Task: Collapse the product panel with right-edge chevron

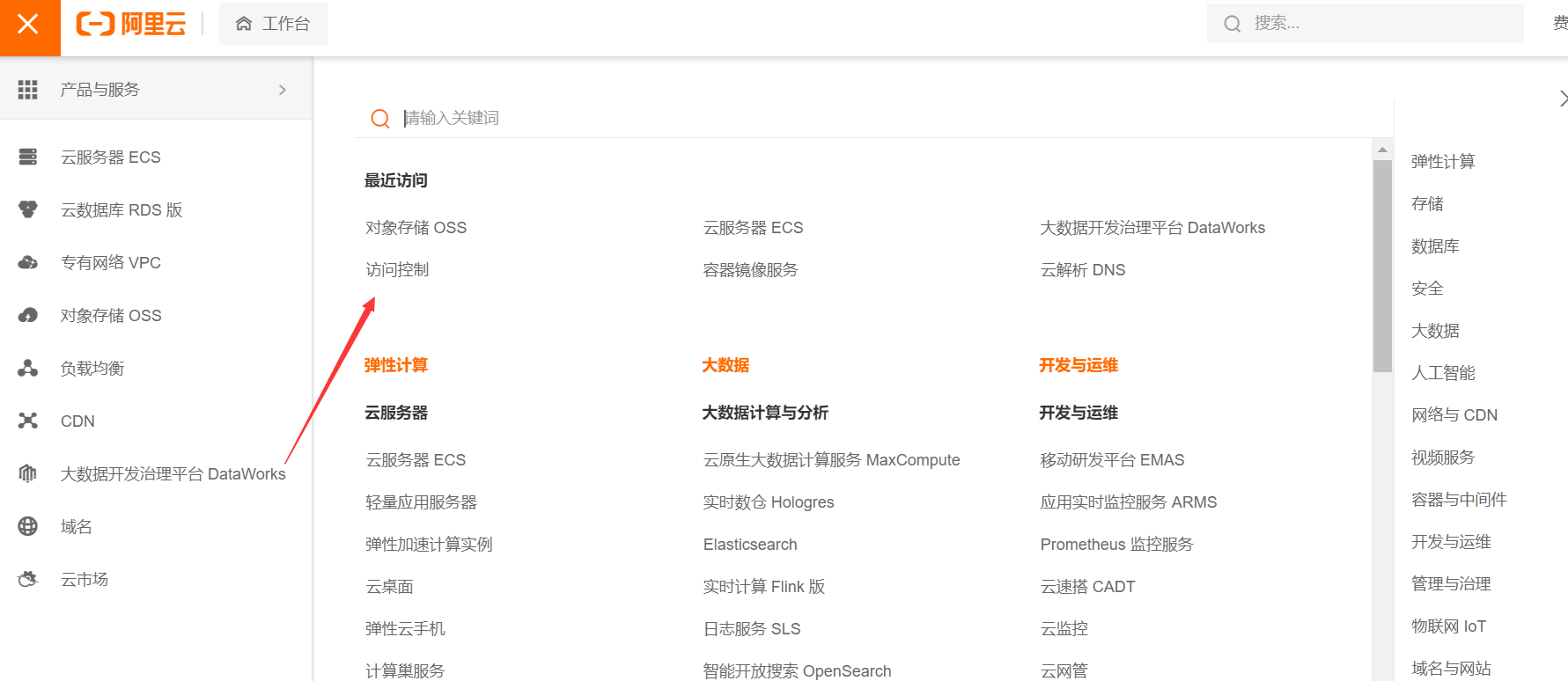Action: [x=1563, y=99]
